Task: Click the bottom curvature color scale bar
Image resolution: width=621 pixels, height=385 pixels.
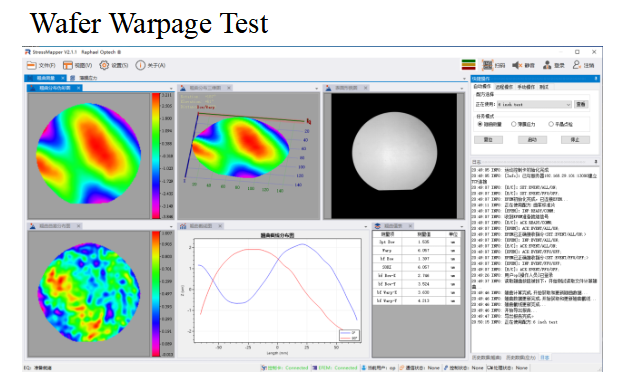Action: pos(156,294)
